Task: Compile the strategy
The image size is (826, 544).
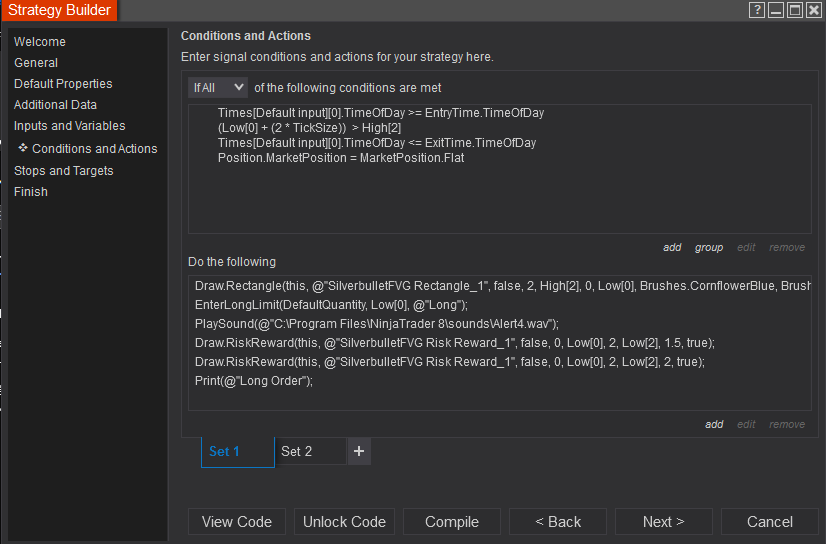Action: click(x=452, y=521)
